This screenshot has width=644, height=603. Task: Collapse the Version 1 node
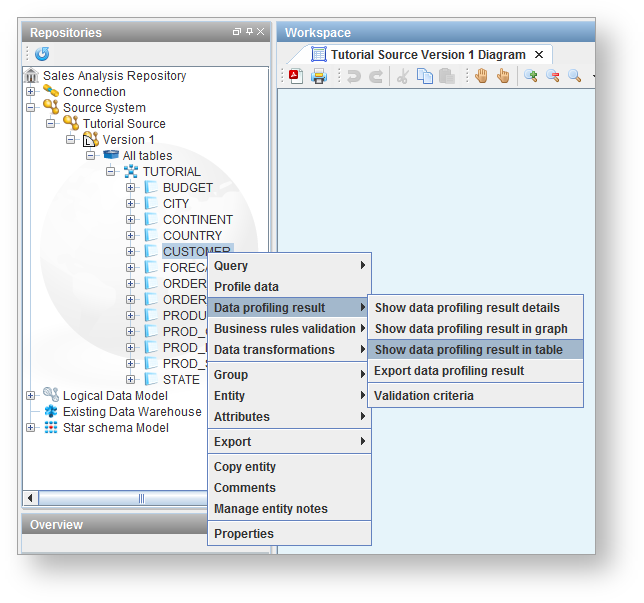point(71,139)
